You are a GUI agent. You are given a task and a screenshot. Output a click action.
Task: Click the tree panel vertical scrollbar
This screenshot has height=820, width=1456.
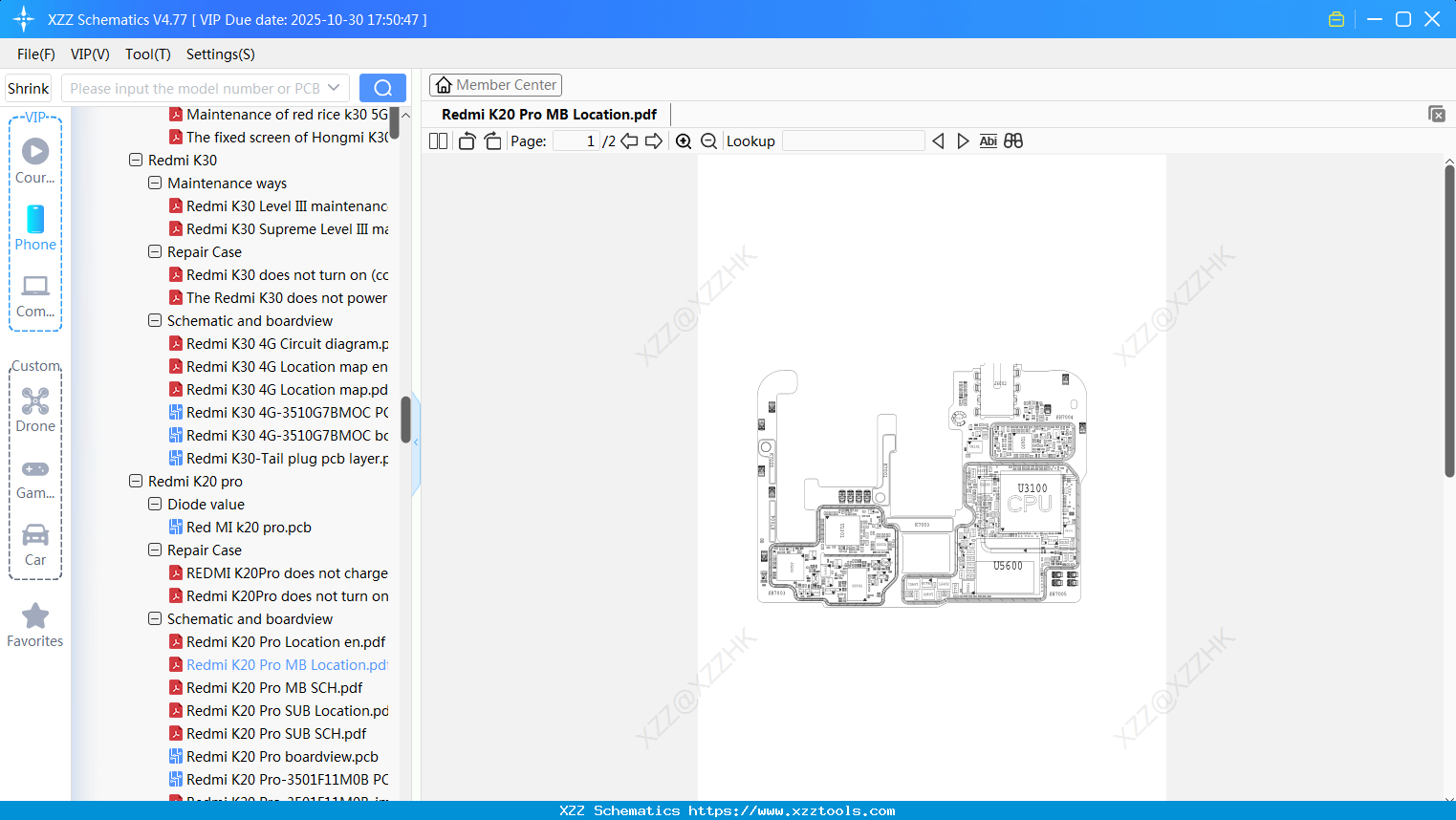pyautogui.click(x=405, y=421)
